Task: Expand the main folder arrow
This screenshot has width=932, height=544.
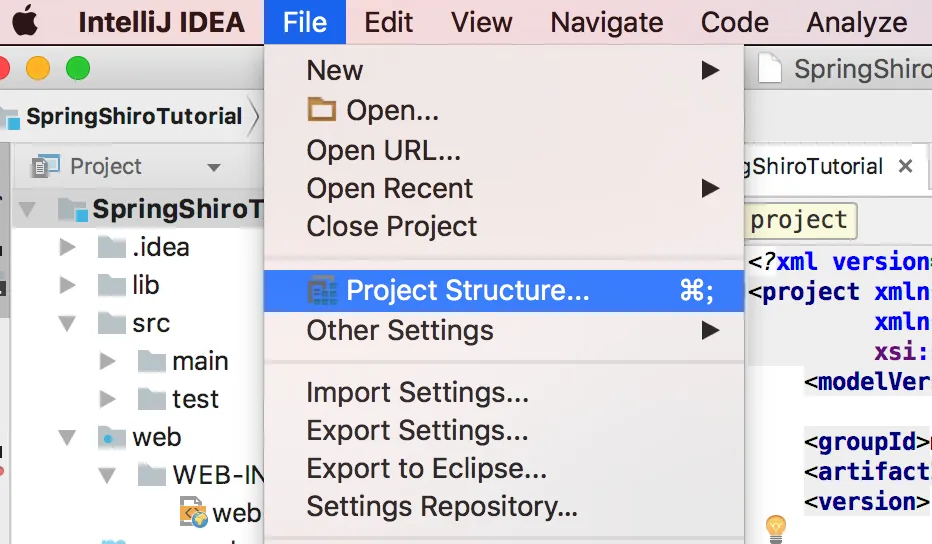Action: [107, 361]
